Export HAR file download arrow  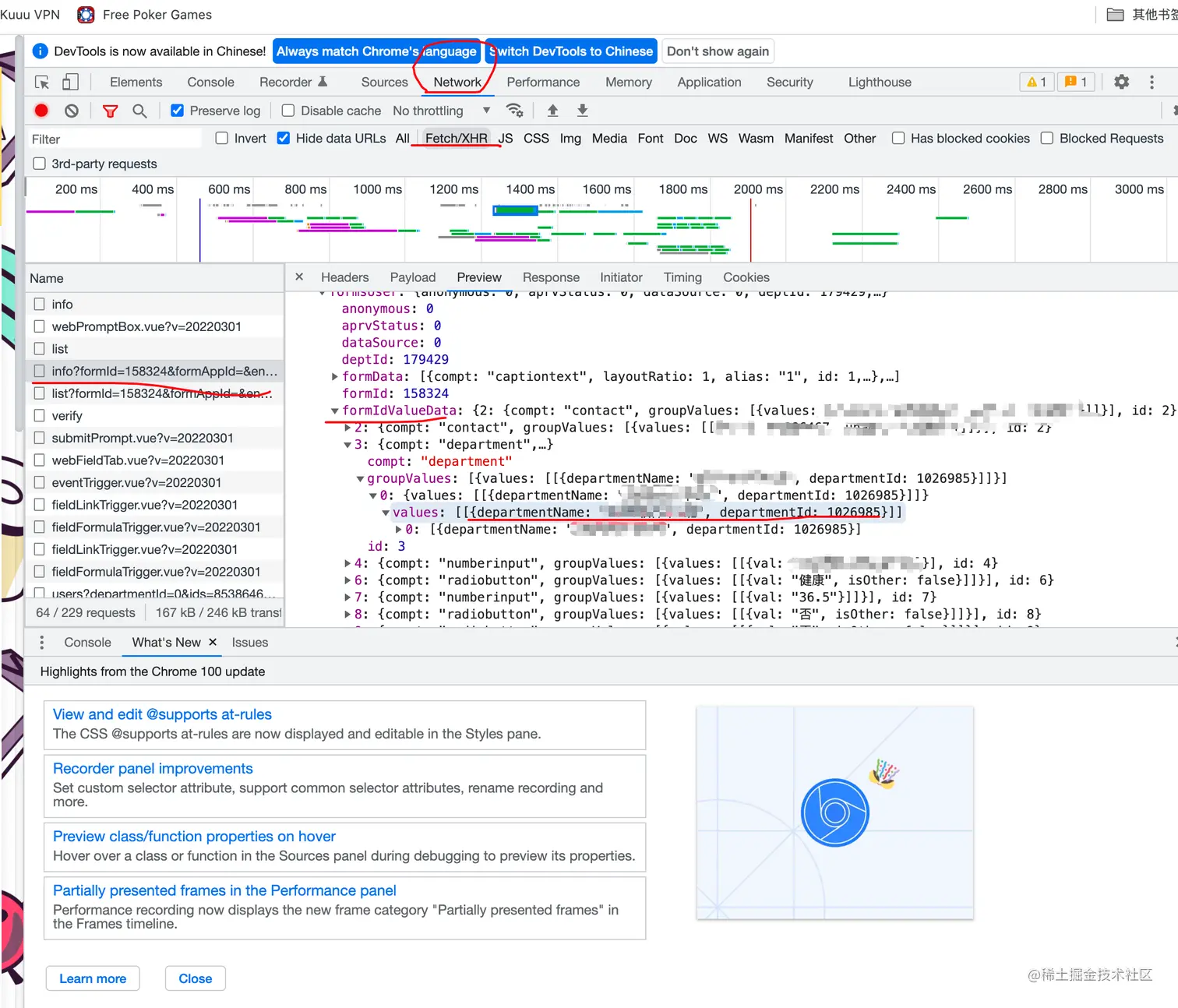click(x=582, y=110)
